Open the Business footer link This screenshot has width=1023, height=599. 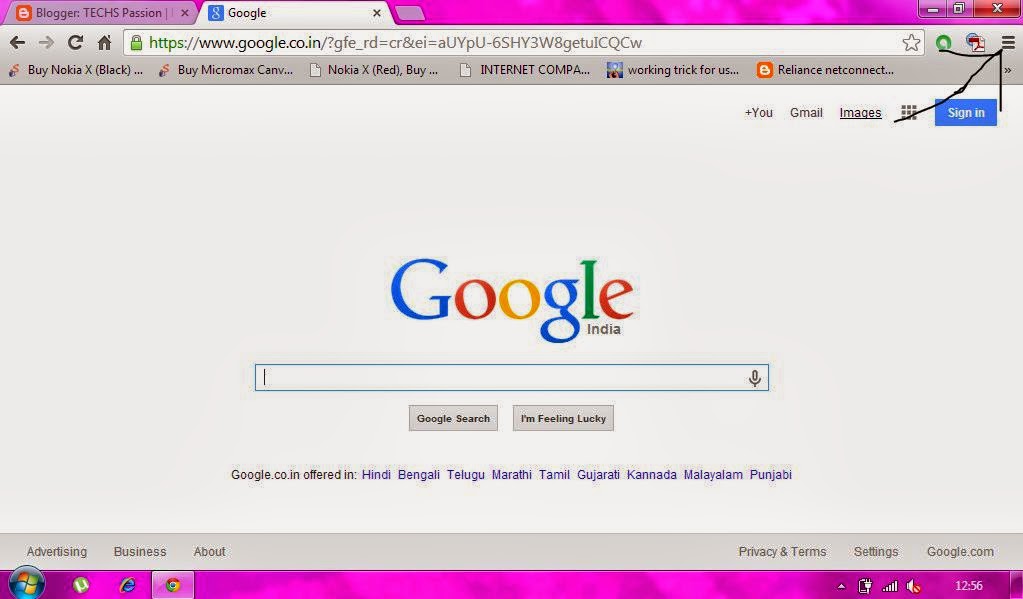(140, 551)
